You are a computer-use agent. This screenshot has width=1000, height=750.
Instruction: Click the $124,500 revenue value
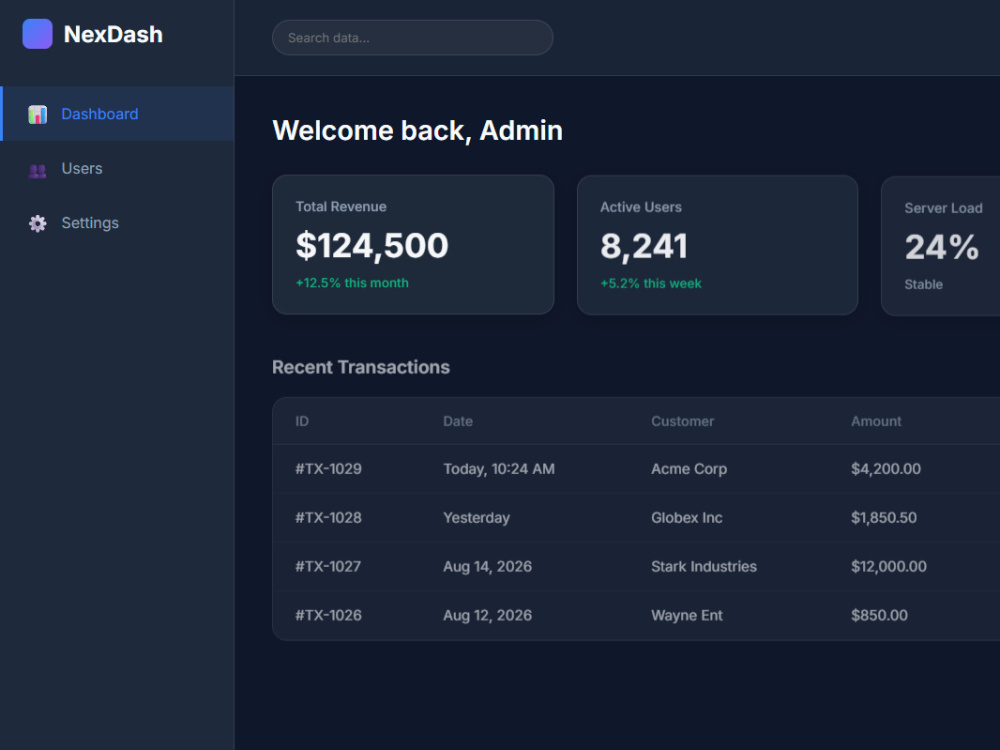tap(372, 246)
